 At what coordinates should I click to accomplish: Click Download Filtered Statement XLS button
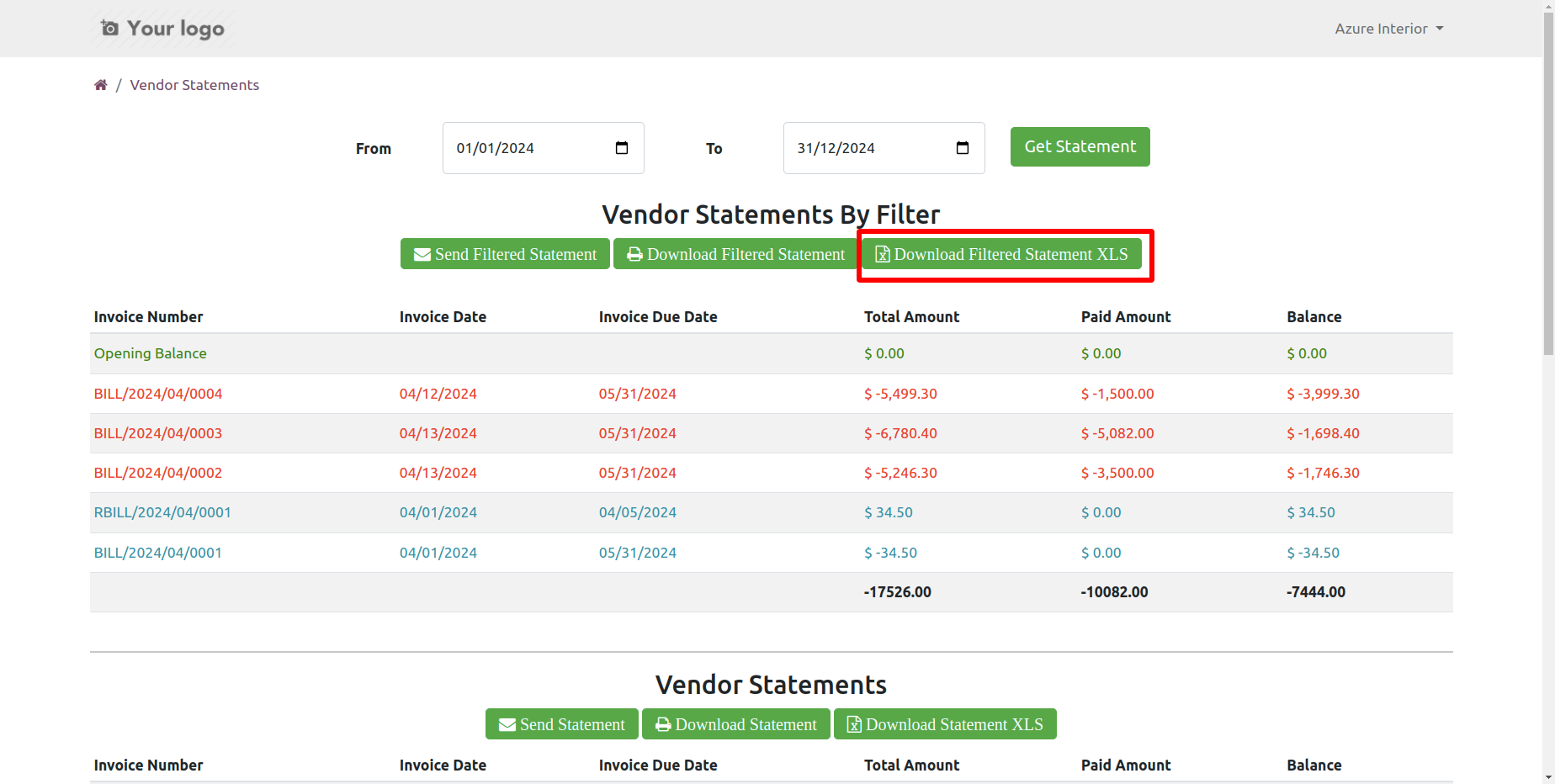[1001, 254]
